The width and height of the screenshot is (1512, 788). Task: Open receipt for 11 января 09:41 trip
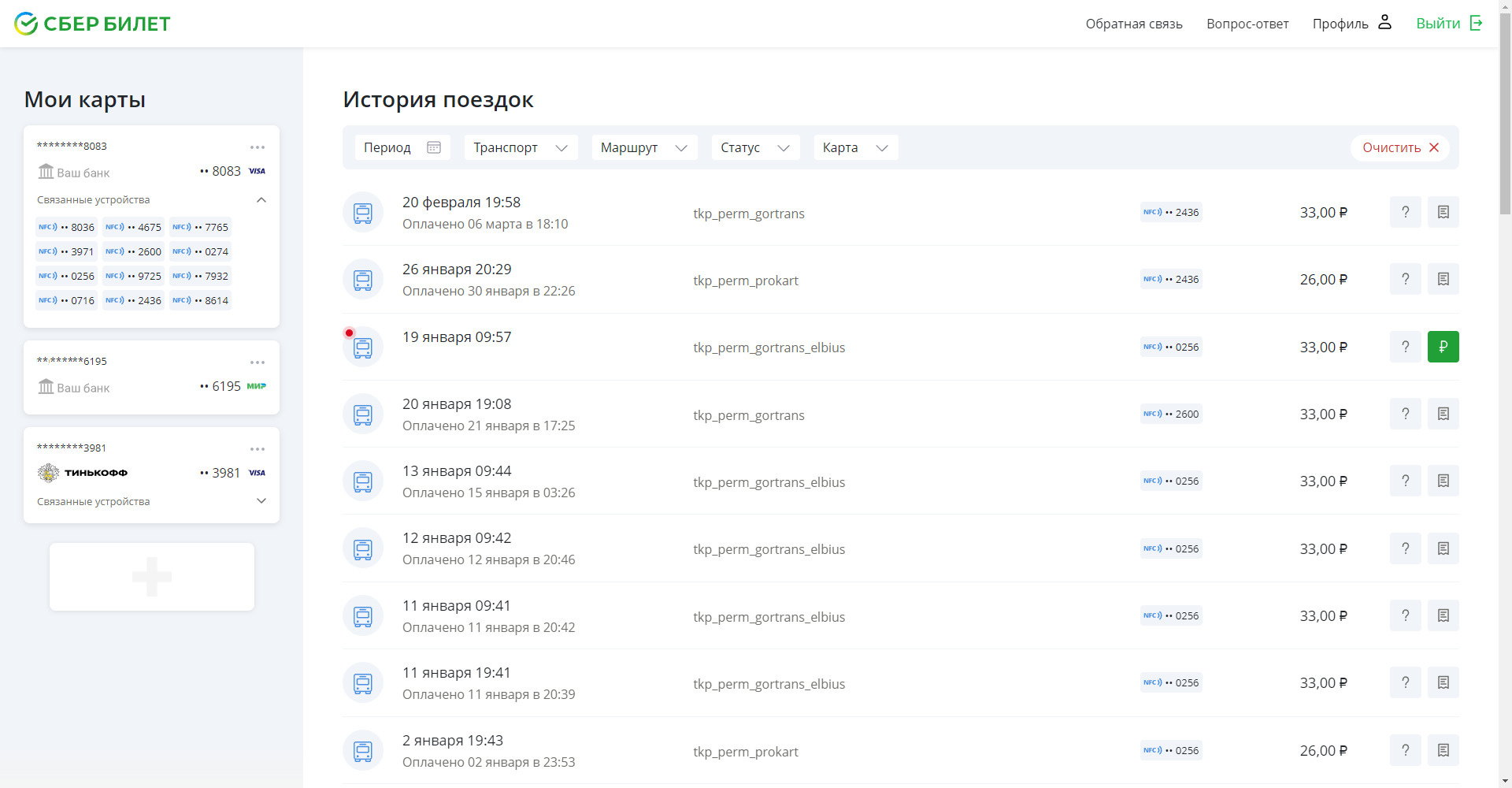(1443, 615)
